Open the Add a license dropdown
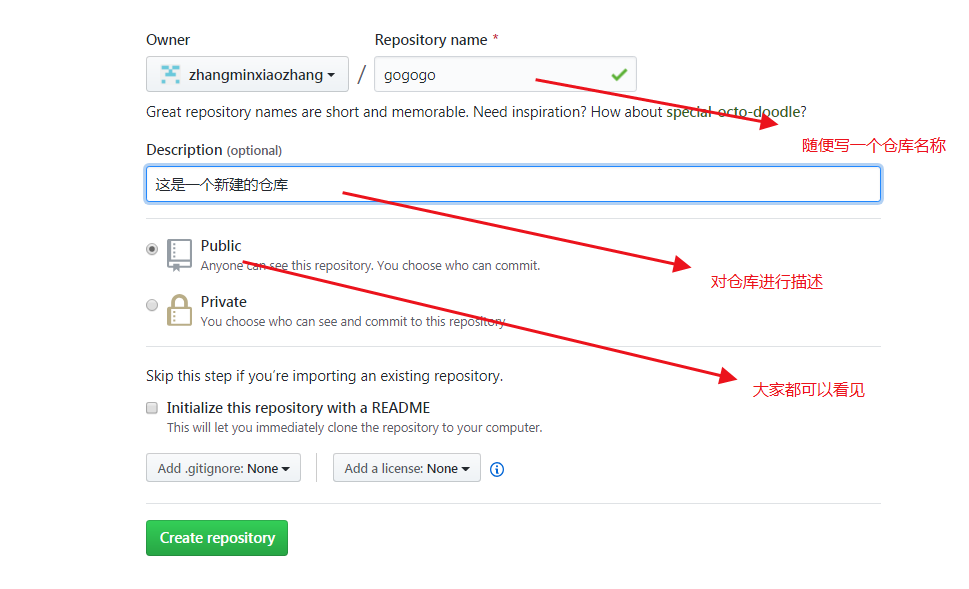Screen dimensions: 969x589 click(x=407, y=468)
